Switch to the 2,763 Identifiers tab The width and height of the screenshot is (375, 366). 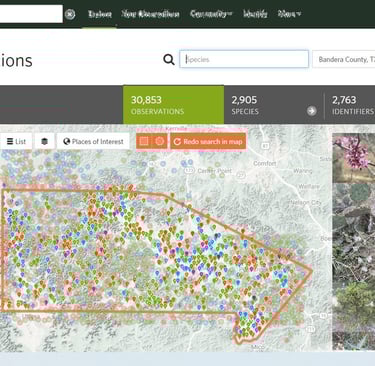coord(350,105)
